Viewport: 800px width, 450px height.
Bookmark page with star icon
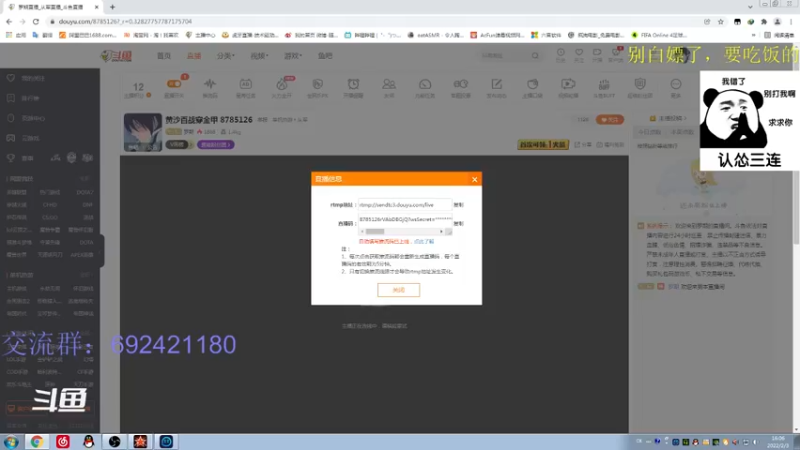(x=720, y=21)
